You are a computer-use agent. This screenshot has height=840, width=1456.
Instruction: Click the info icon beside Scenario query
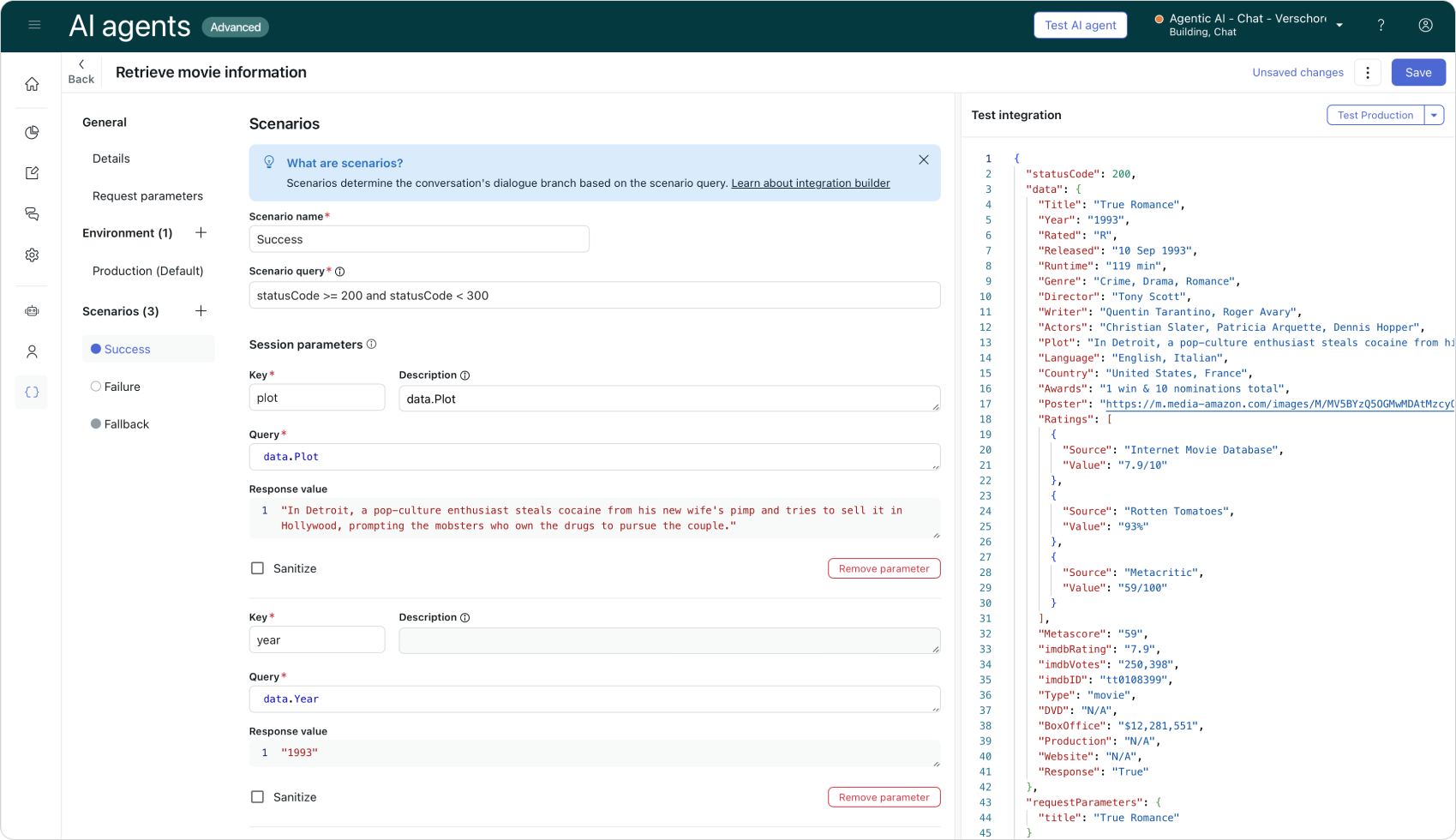(x=339, y=272)
